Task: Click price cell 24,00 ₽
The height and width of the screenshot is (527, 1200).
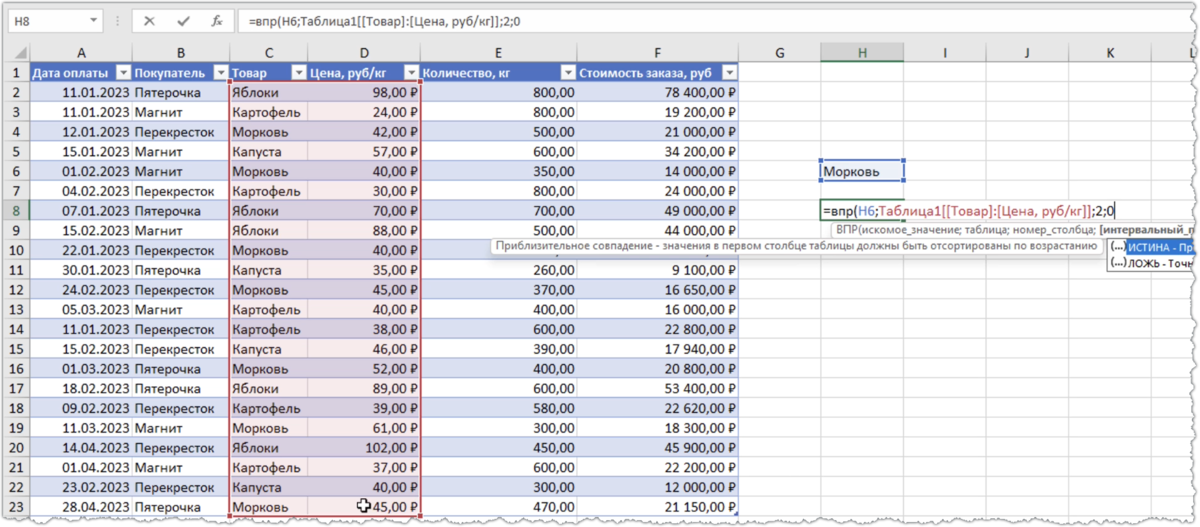Action: tap(364, 112)
